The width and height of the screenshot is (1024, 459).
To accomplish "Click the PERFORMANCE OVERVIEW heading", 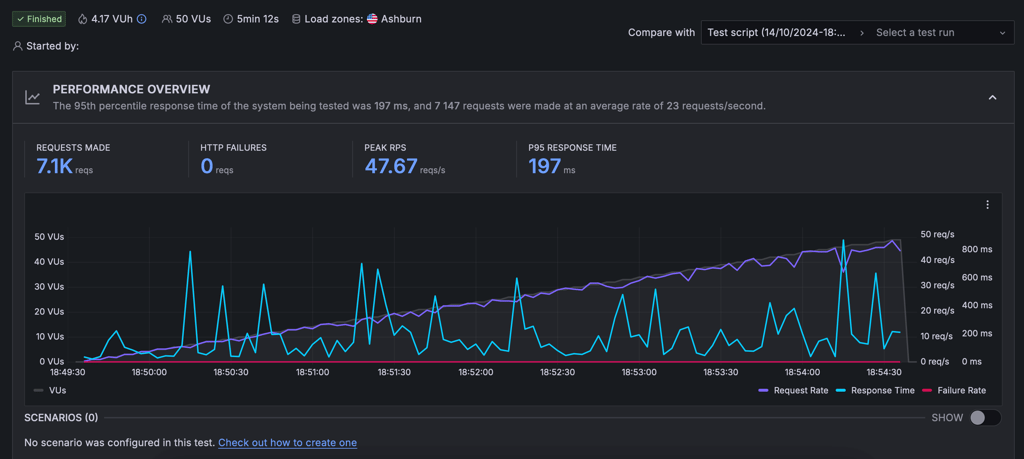I will pos(131,89).
